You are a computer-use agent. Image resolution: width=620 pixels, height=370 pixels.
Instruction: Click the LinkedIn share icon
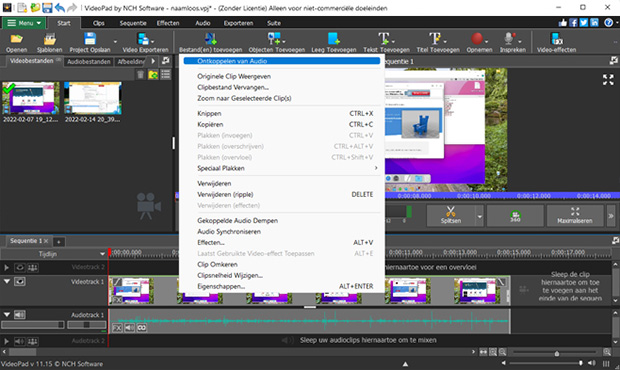pos(594,23)
